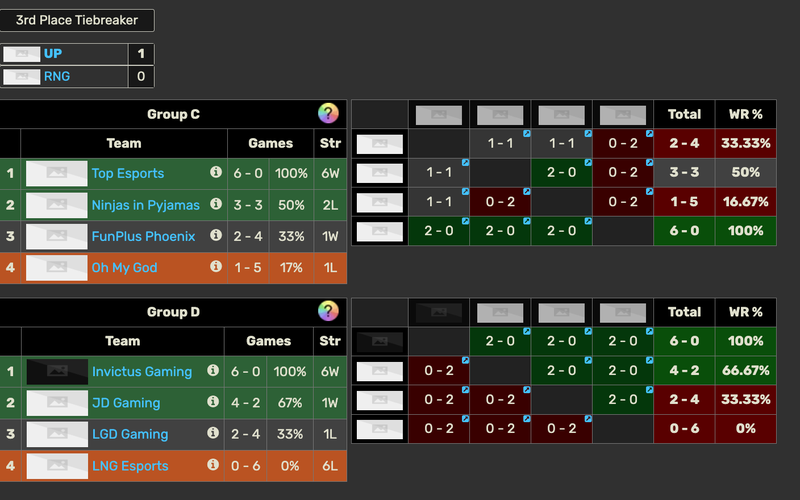
Task: Click the 50% cell in Group C crosstable
Action: (x=746, y=172)
